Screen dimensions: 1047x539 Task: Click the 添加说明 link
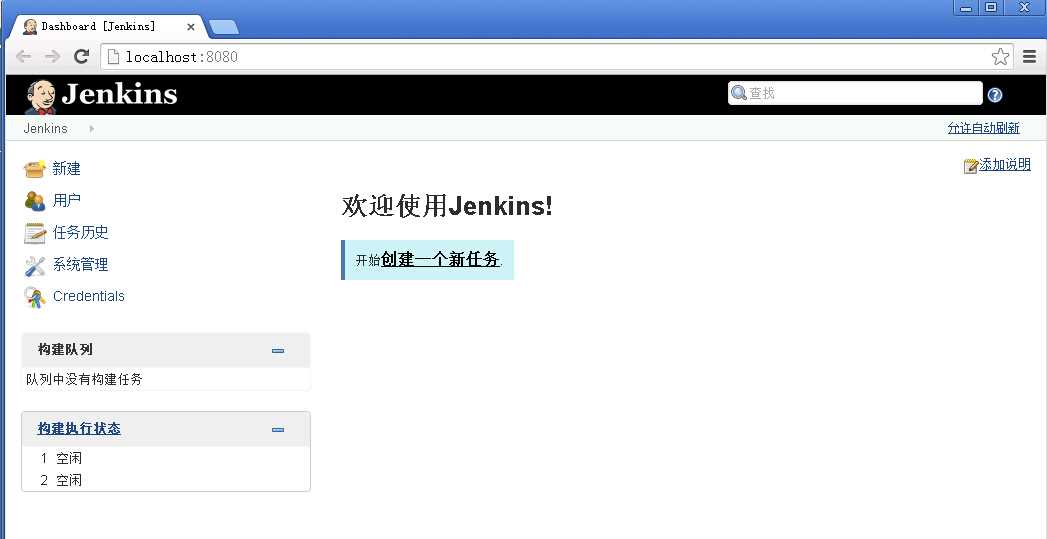click(x=1005, y=165)
